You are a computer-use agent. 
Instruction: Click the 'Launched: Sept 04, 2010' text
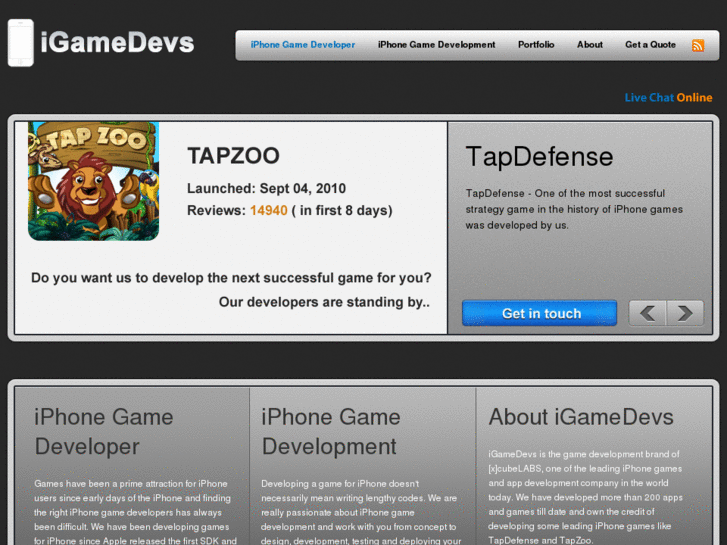point(266,188)
